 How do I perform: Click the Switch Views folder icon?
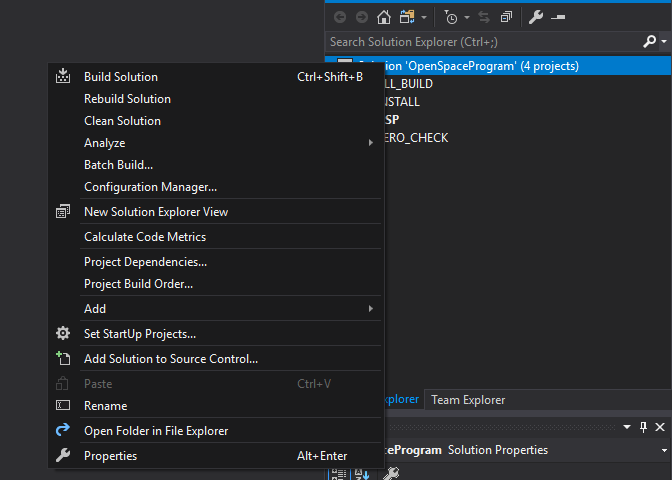pyautogui.click(x=407, y=17)
